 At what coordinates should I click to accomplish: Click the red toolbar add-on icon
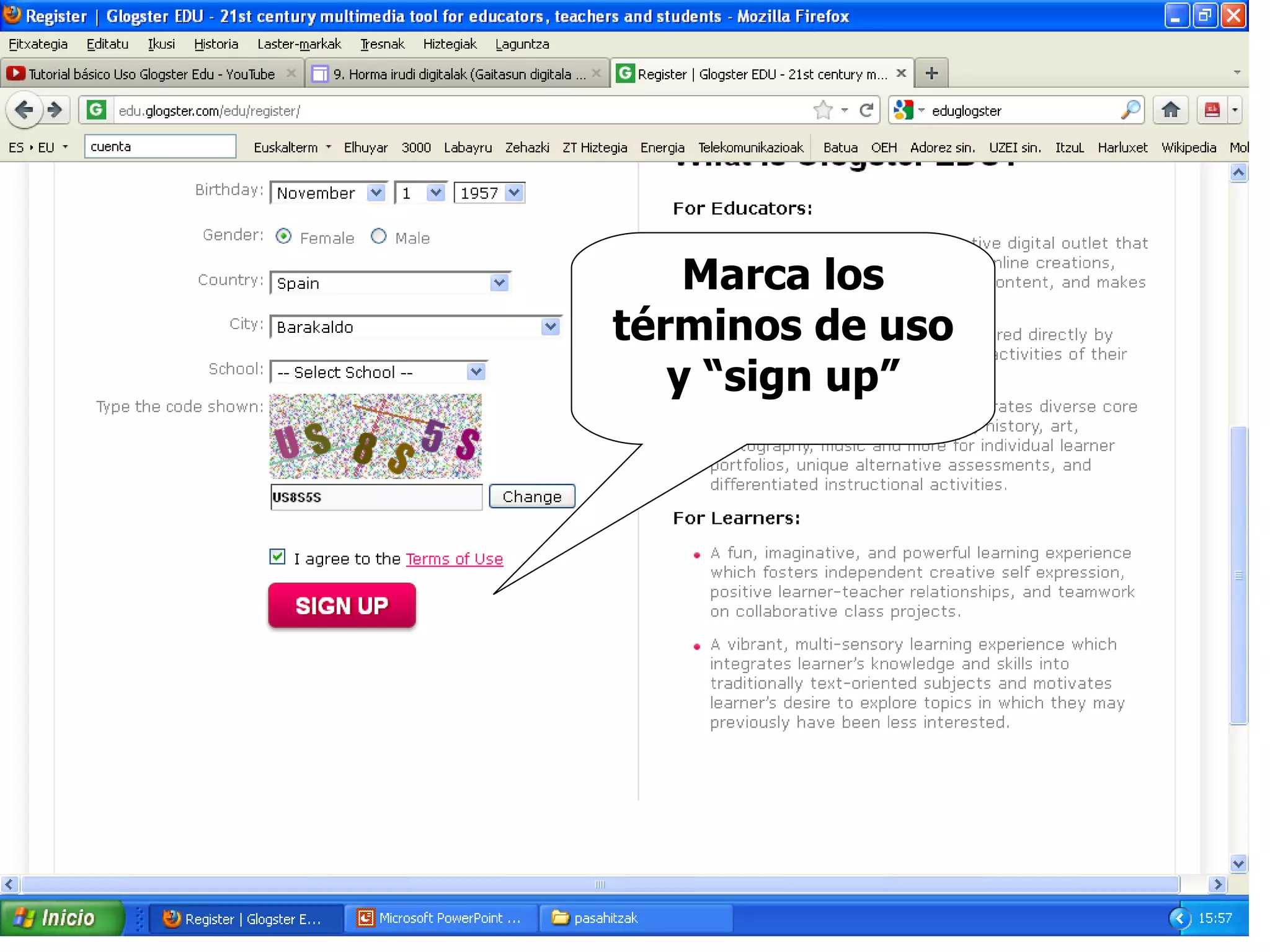click(1212, 110)
